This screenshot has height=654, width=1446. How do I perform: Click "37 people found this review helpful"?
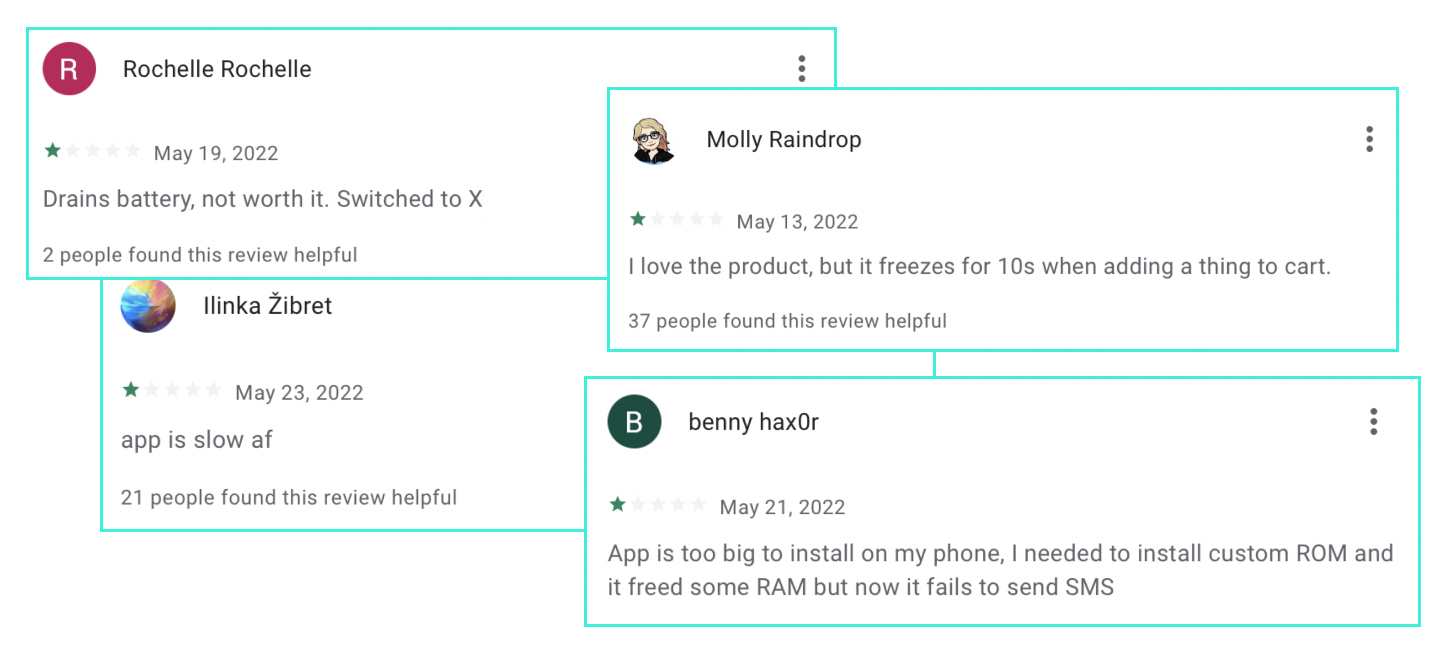787,321
